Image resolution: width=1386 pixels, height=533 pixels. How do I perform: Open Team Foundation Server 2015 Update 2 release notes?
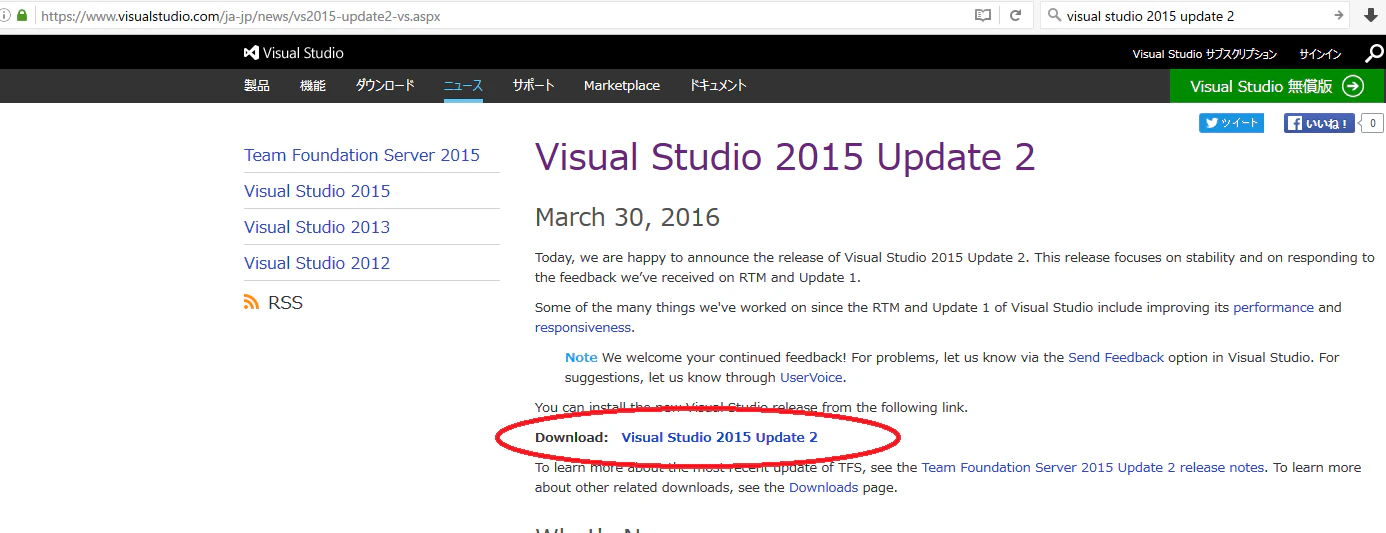1093,467
